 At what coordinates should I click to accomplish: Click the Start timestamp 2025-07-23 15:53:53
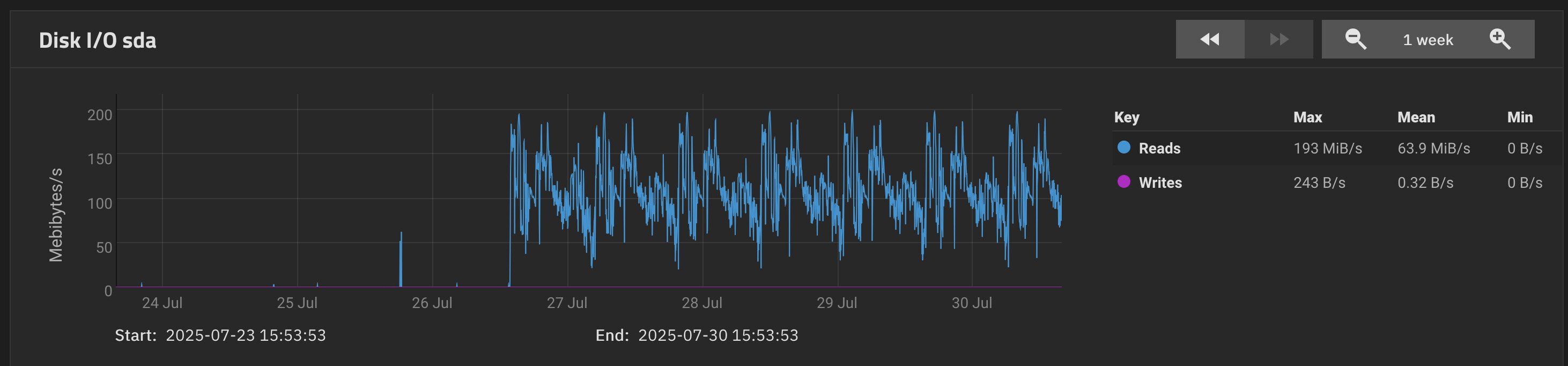click(x=245, y=335)
